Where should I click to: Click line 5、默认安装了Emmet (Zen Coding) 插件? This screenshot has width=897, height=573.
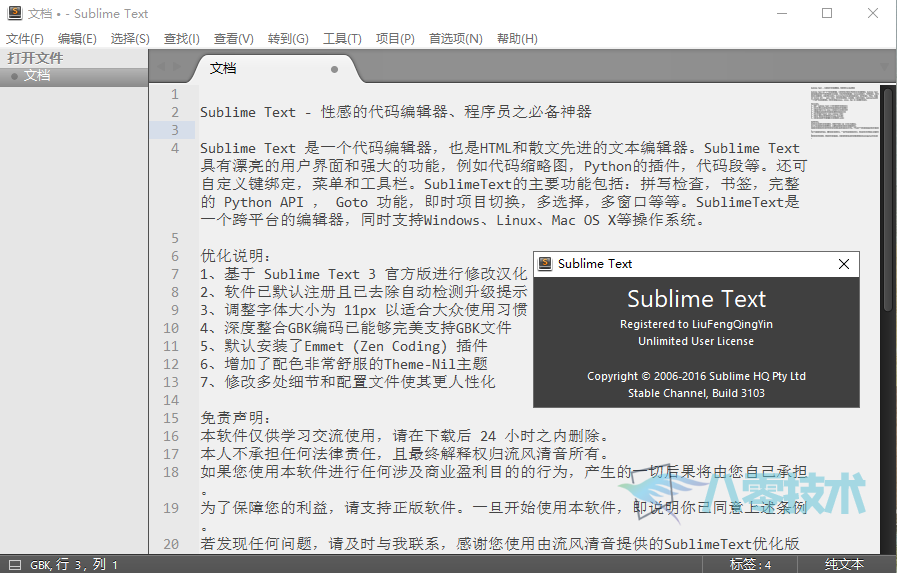[x=344, y=346]
